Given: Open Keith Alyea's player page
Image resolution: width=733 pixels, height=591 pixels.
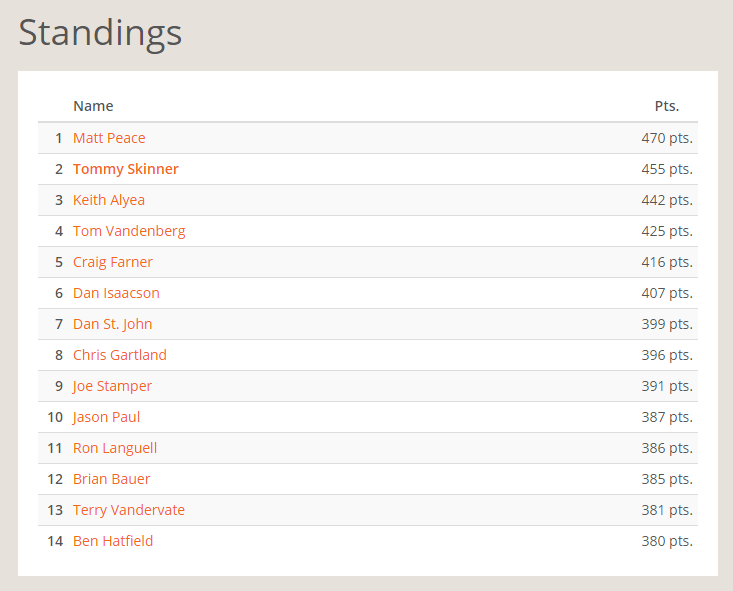Looking at the screenshot, I should 109,200.
